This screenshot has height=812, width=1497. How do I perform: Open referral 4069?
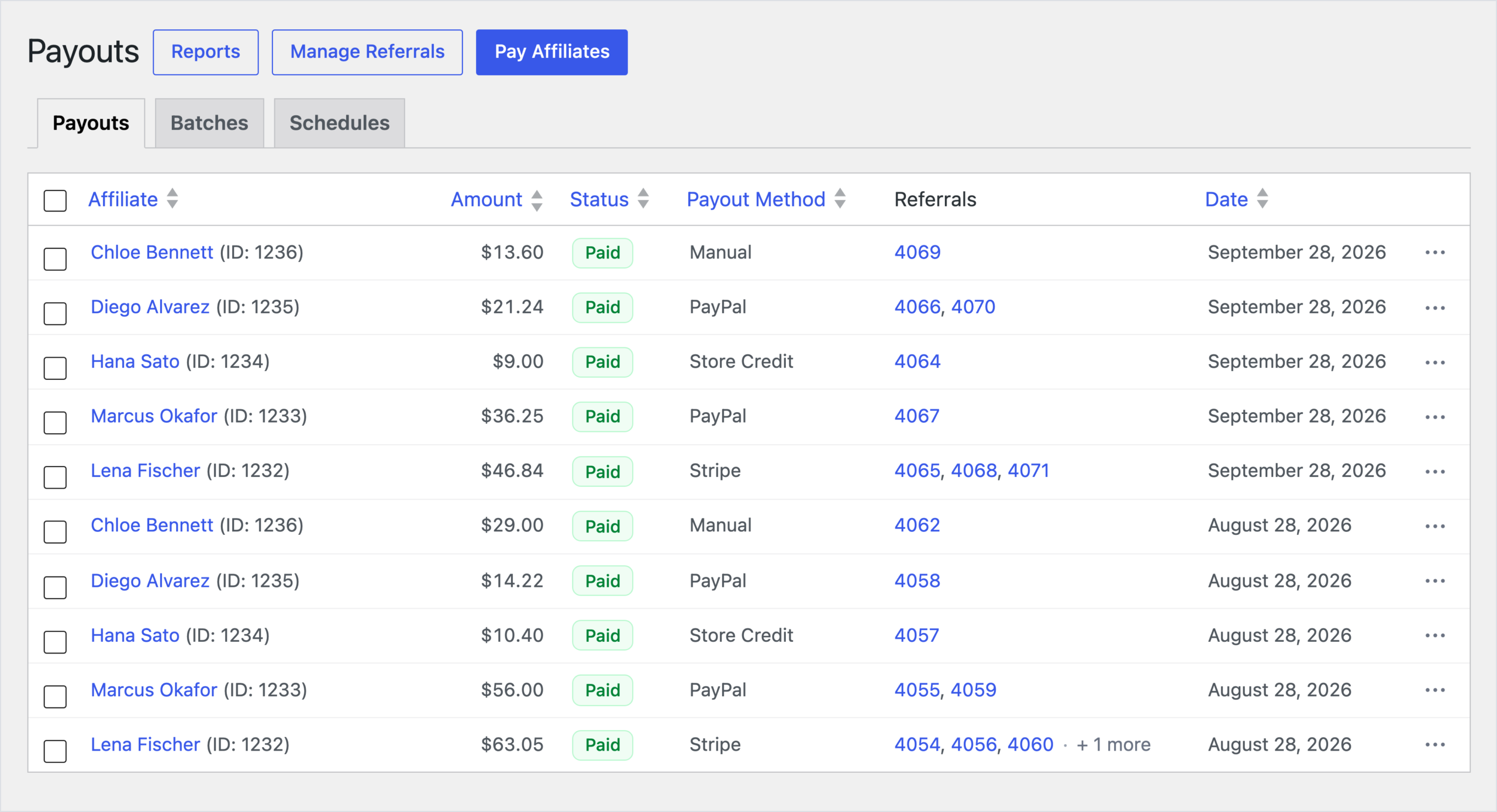click(x=917, y=252)
